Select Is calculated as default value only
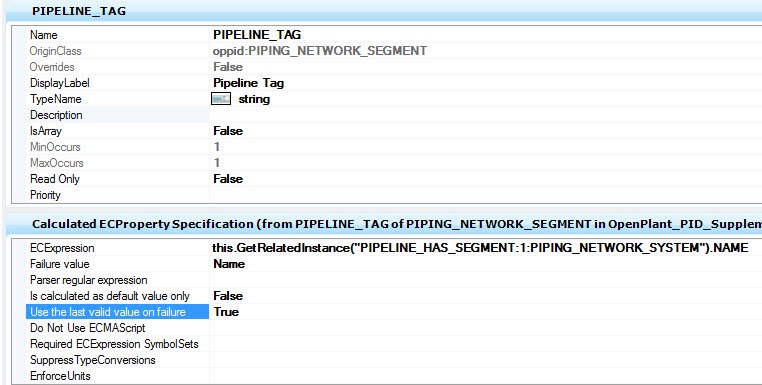 tap(110, 296)
